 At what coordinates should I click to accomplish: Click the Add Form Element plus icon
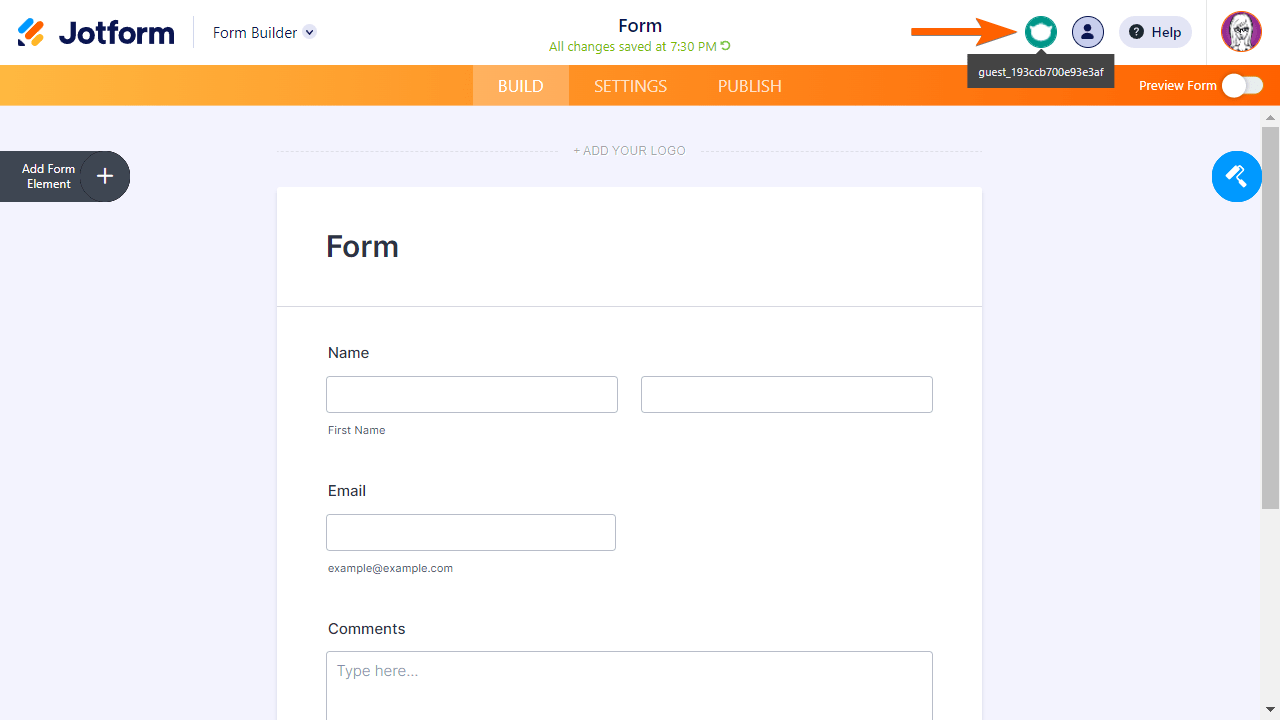[x=105, y=177]
